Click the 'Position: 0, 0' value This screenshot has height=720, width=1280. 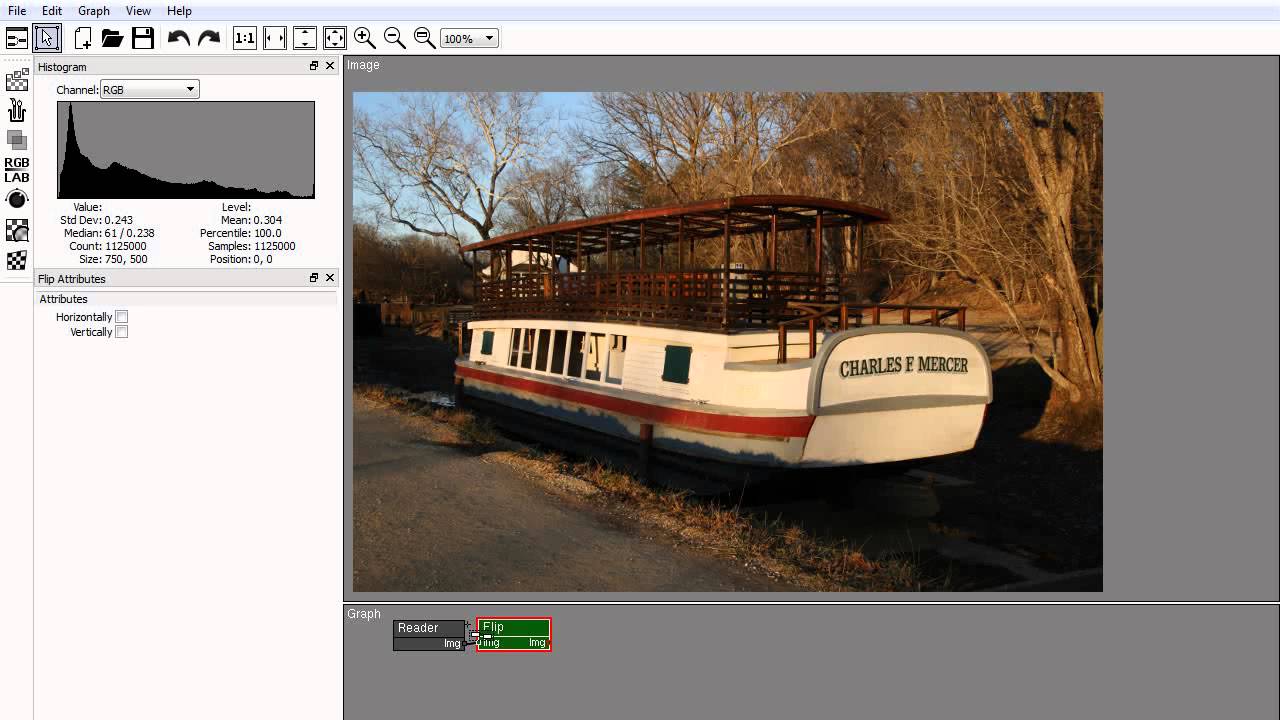click(241, 259)
